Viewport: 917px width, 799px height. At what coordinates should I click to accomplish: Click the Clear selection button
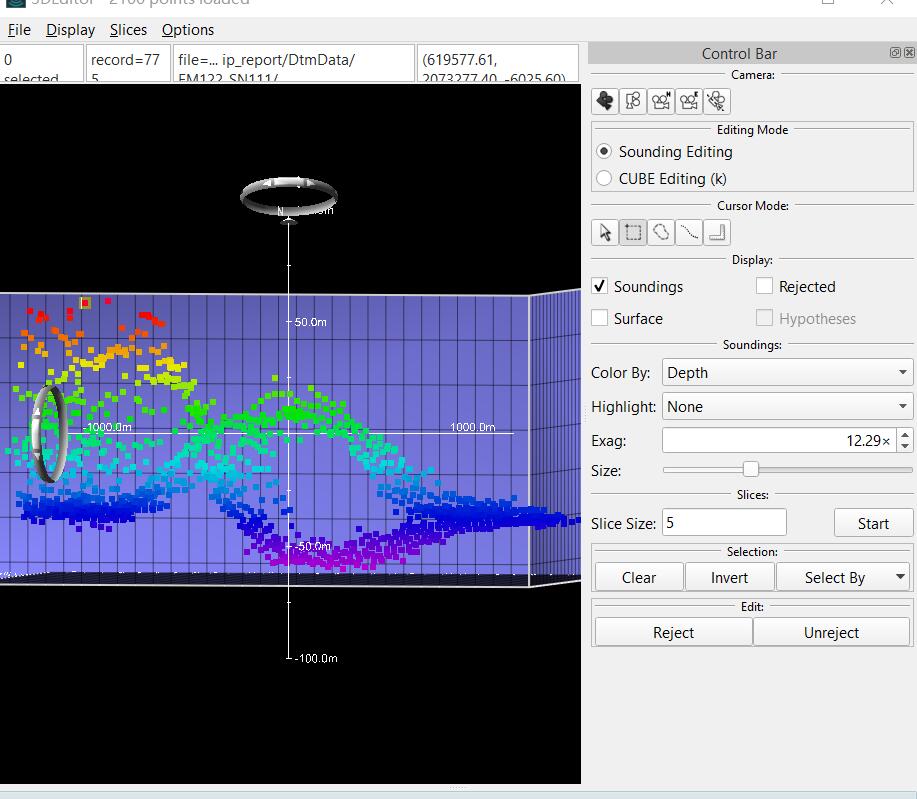tap(639, 577)
